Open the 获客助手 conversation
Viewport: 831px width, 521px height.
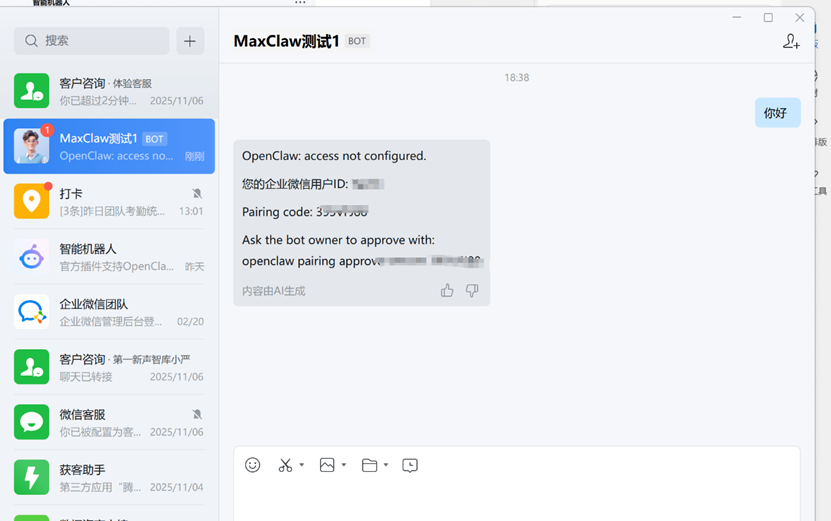109,478
